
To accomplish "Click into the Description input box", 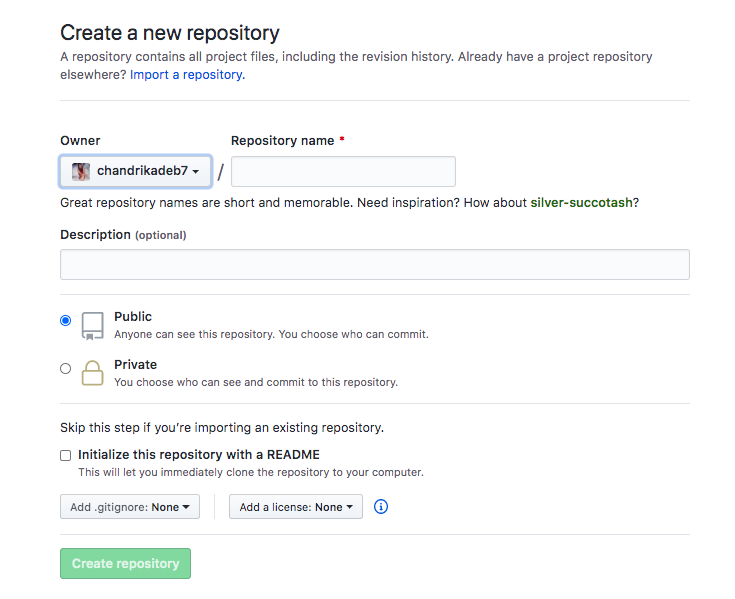I will 375,265.
